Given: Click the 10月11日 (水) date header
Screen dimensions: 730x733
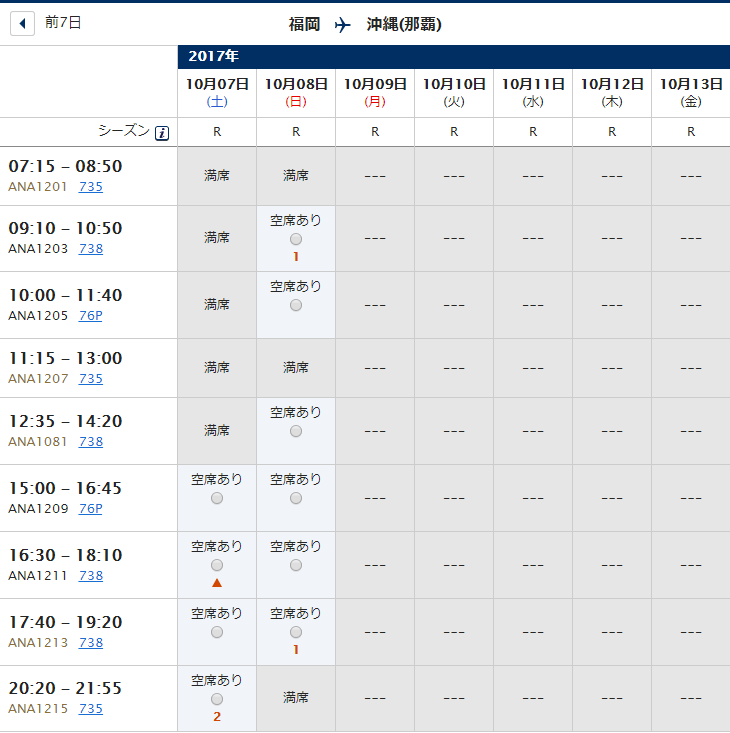Looking at the screenshot, I should point(533,93).
